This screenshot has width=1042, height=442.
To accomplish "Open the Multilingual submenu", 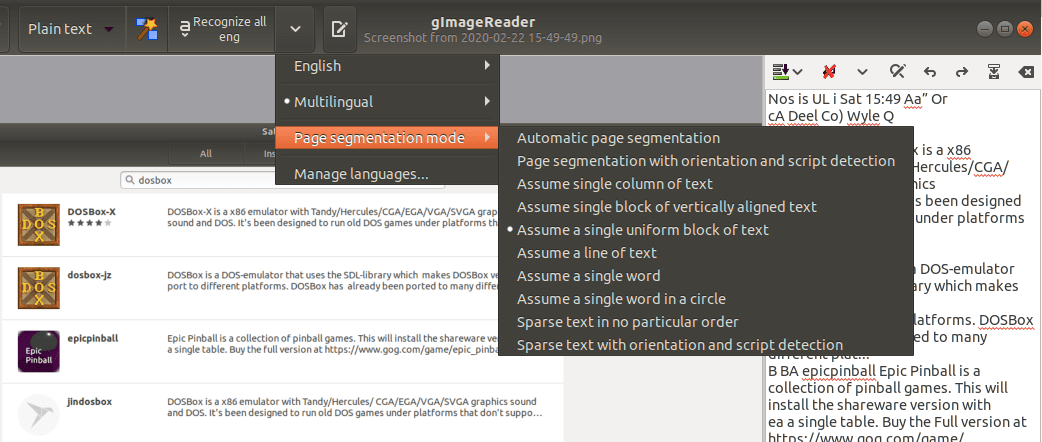I will 387,102.
